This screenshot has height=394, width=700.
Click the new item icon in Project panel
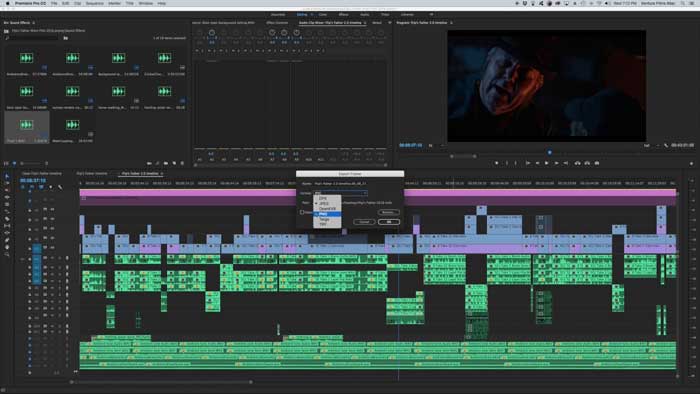coord(174,163)
